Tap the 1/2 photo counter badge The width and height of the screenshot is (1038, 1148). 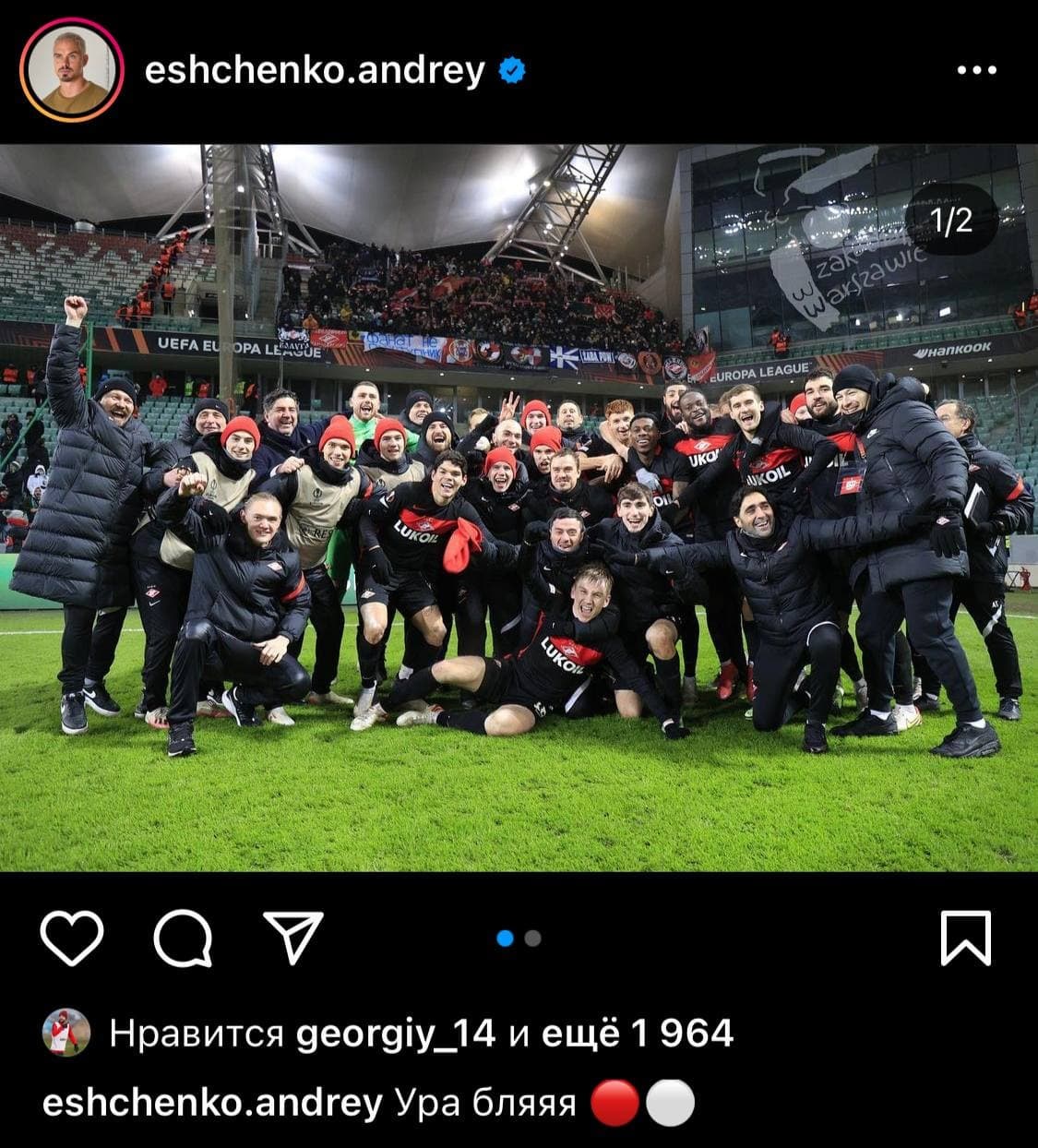[x=952, y=220]
